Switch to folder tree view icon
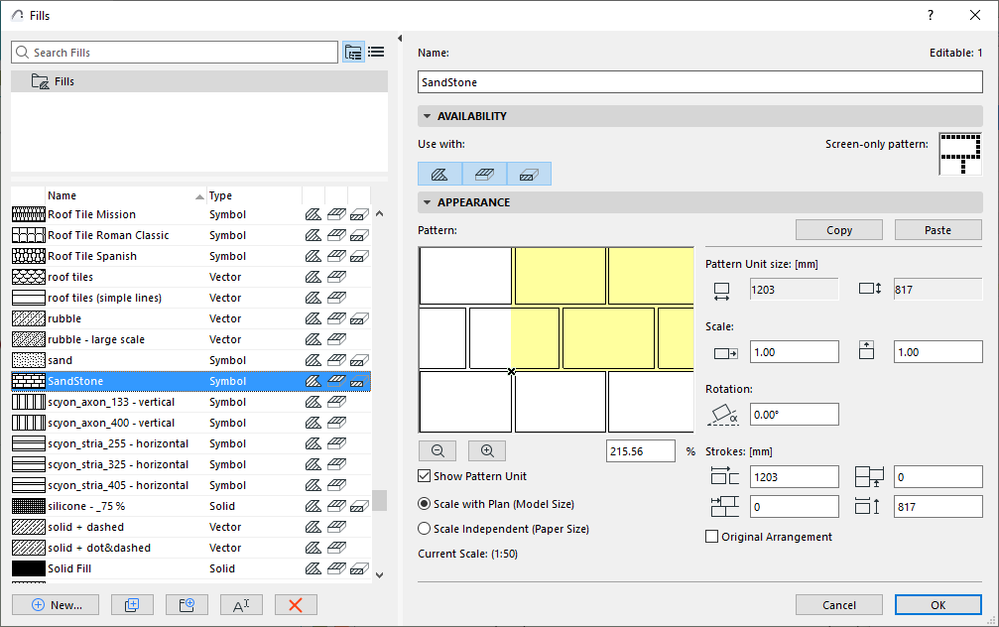Image resolution: width=999 pixels, height=627 pixels. pos(353,52)
